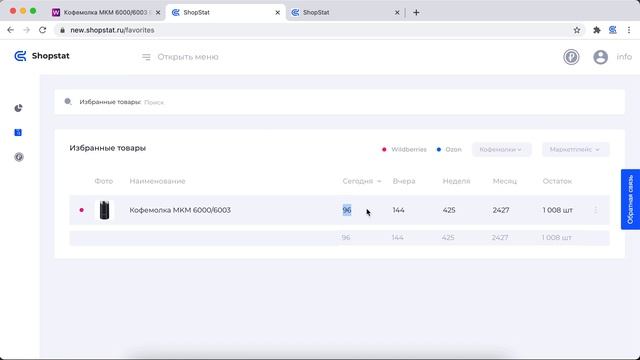Click the 'Вчера' column header
Image resolution: width=640 pixels, height=360 pixels.
click(x=404, y=181)
